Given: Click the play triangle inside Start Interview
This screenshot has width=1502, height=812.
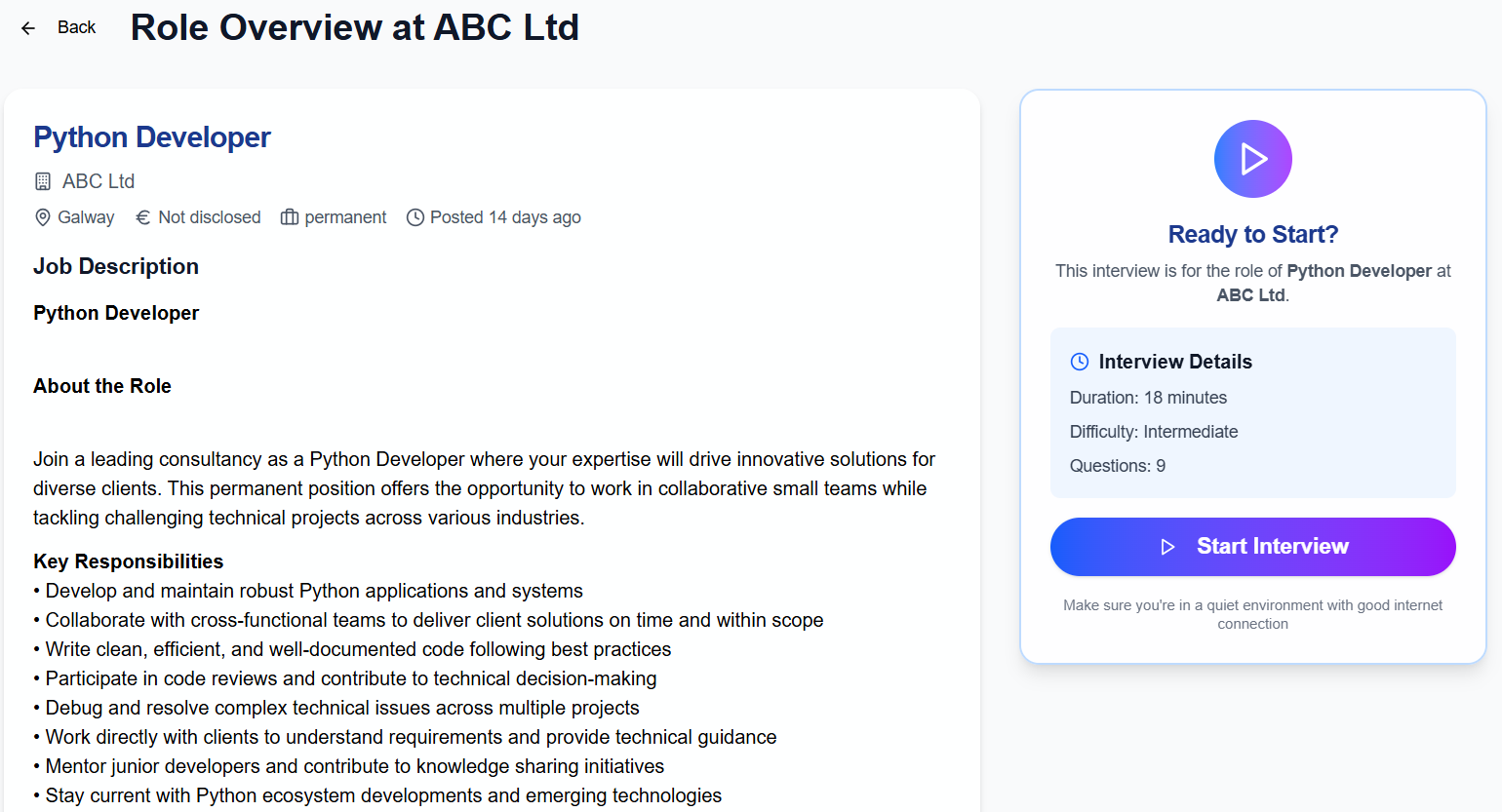Looking at the screenshot, I should (x=1167, y=546).
